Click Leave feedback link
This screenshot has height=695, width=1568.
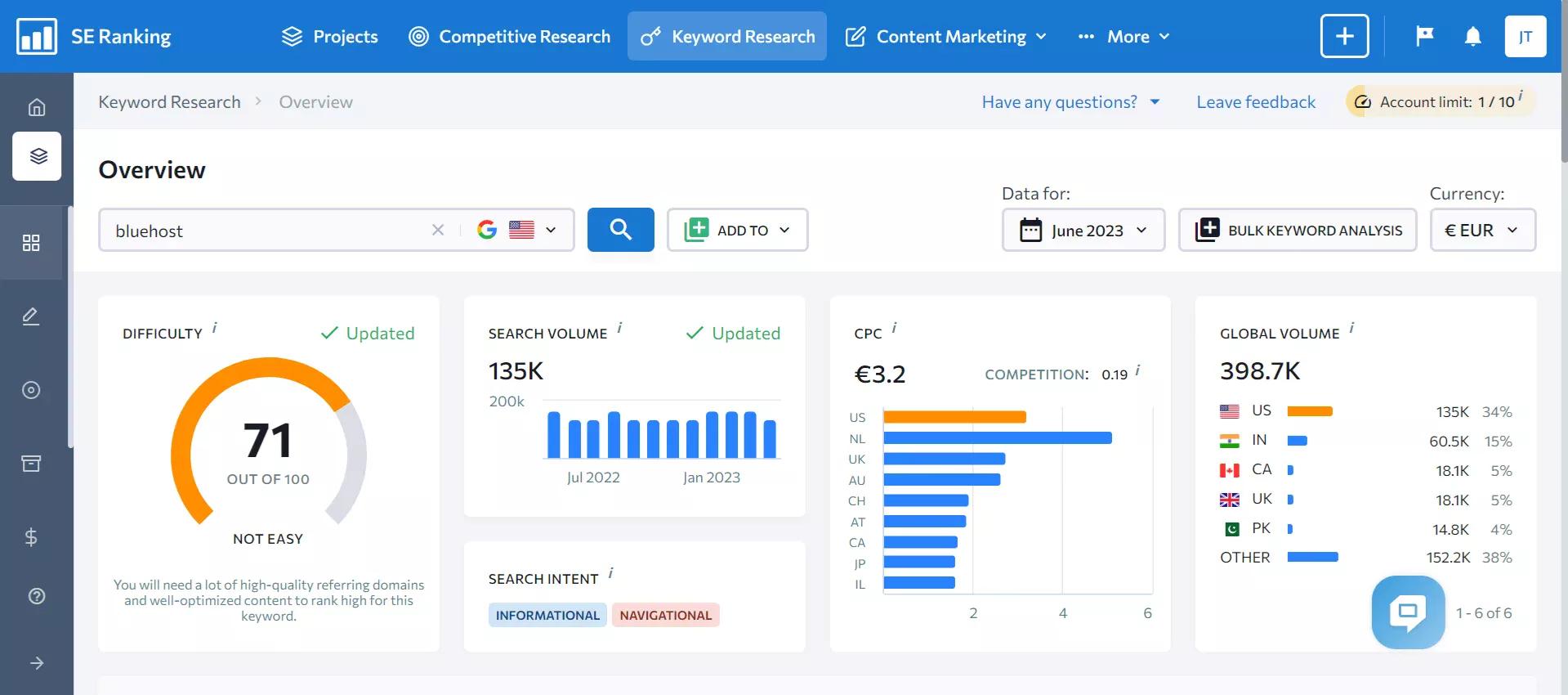(x=1256, y=102)
